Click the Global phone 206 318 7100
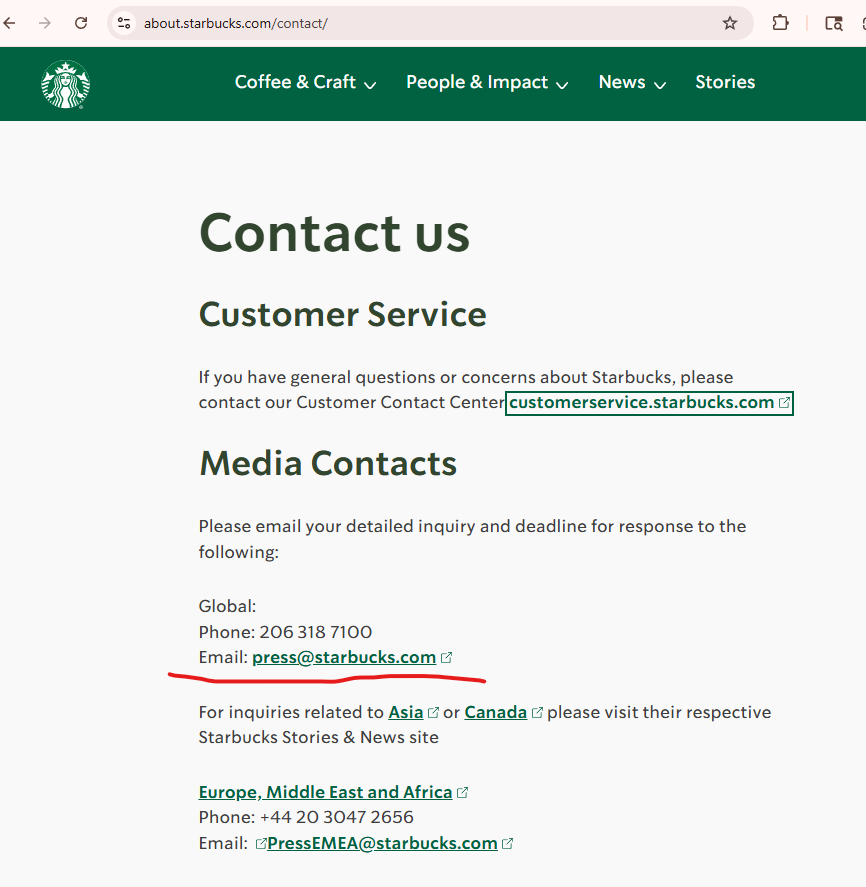The width and height of the screenshot is (866, 887). tap(316, 632)
